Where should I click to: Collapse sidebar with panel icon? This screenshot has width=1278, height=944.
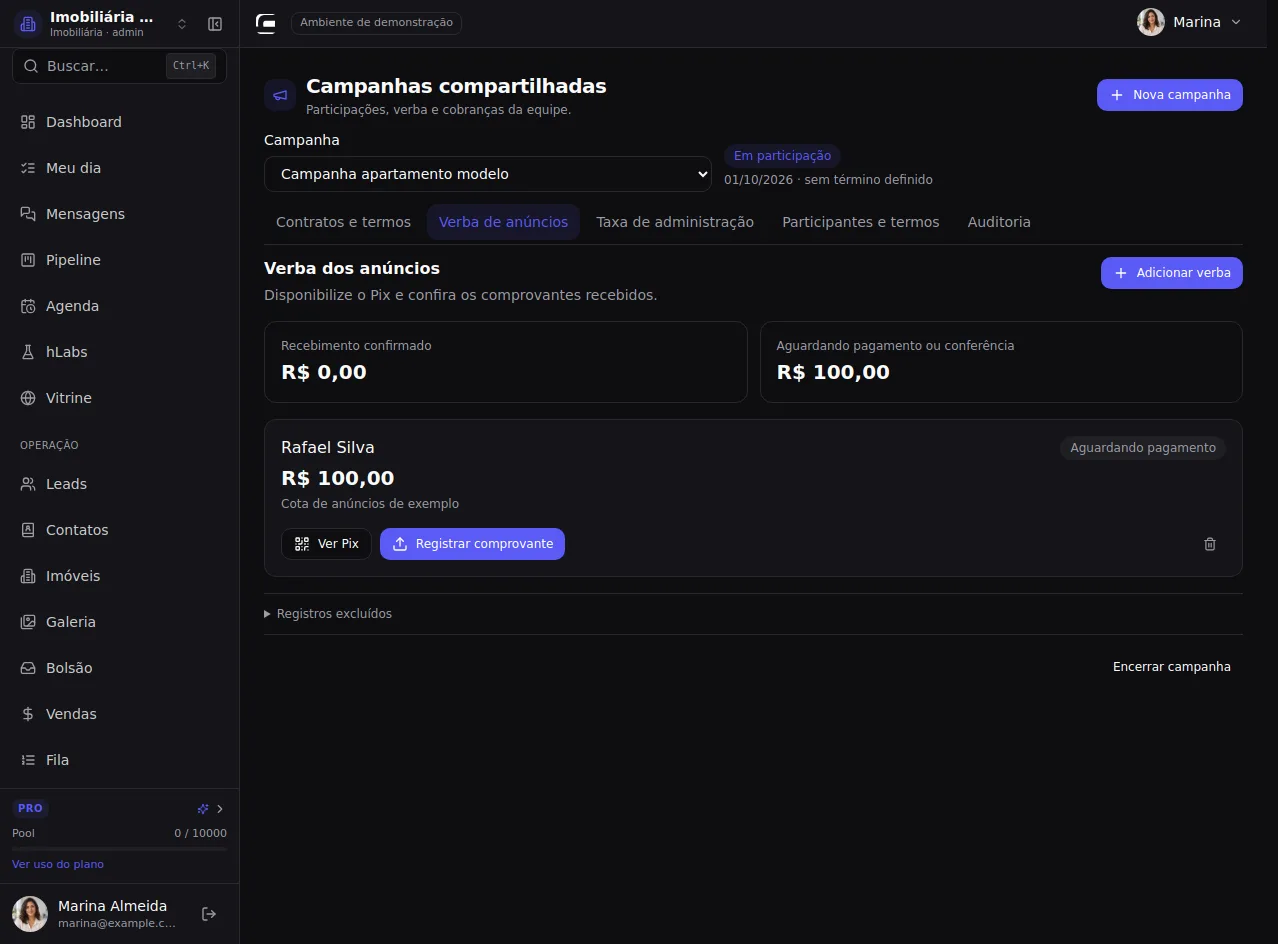tap(215, 24)
